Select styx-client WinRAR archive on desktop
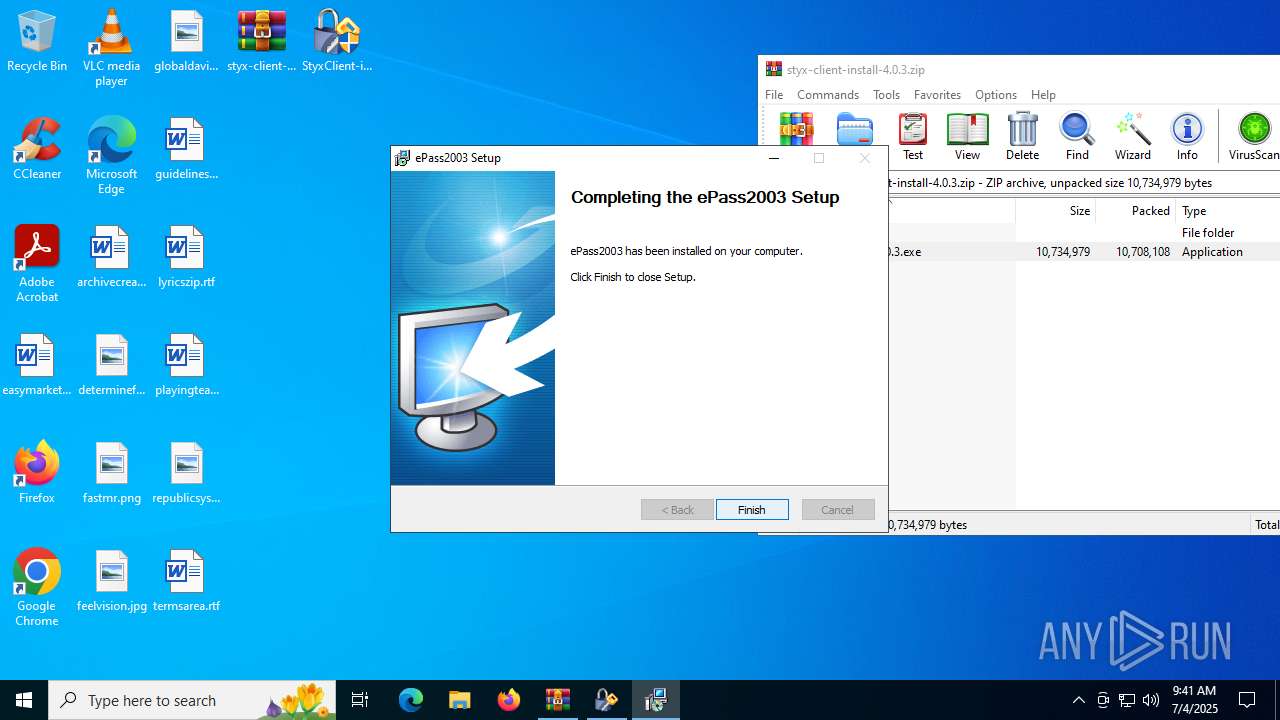Viewport: 1280px width, 720px height. pos(261,42)
